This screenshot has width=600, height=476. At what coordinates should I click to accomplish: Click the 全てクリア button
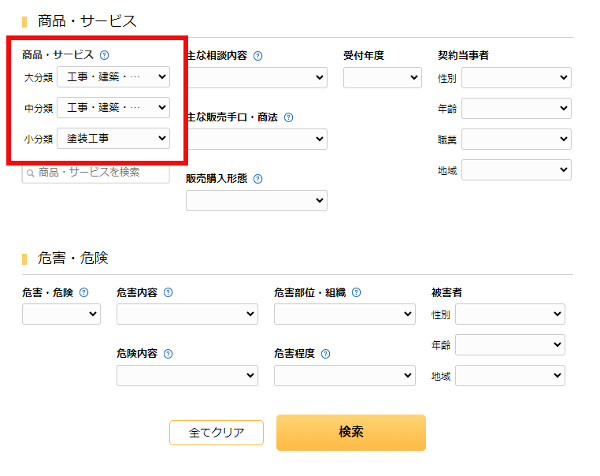(x=216, y=432)
